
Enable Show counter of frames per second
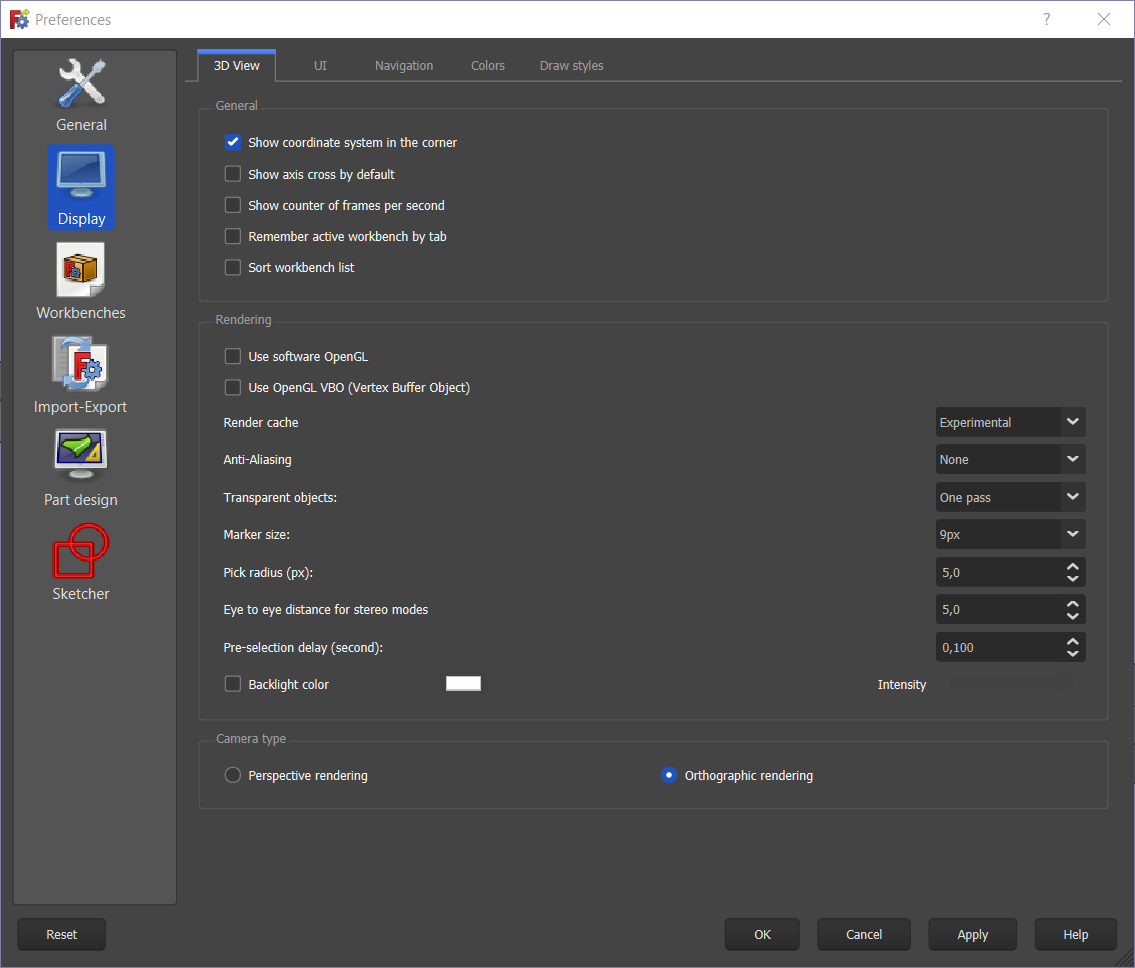coord(232,205)
